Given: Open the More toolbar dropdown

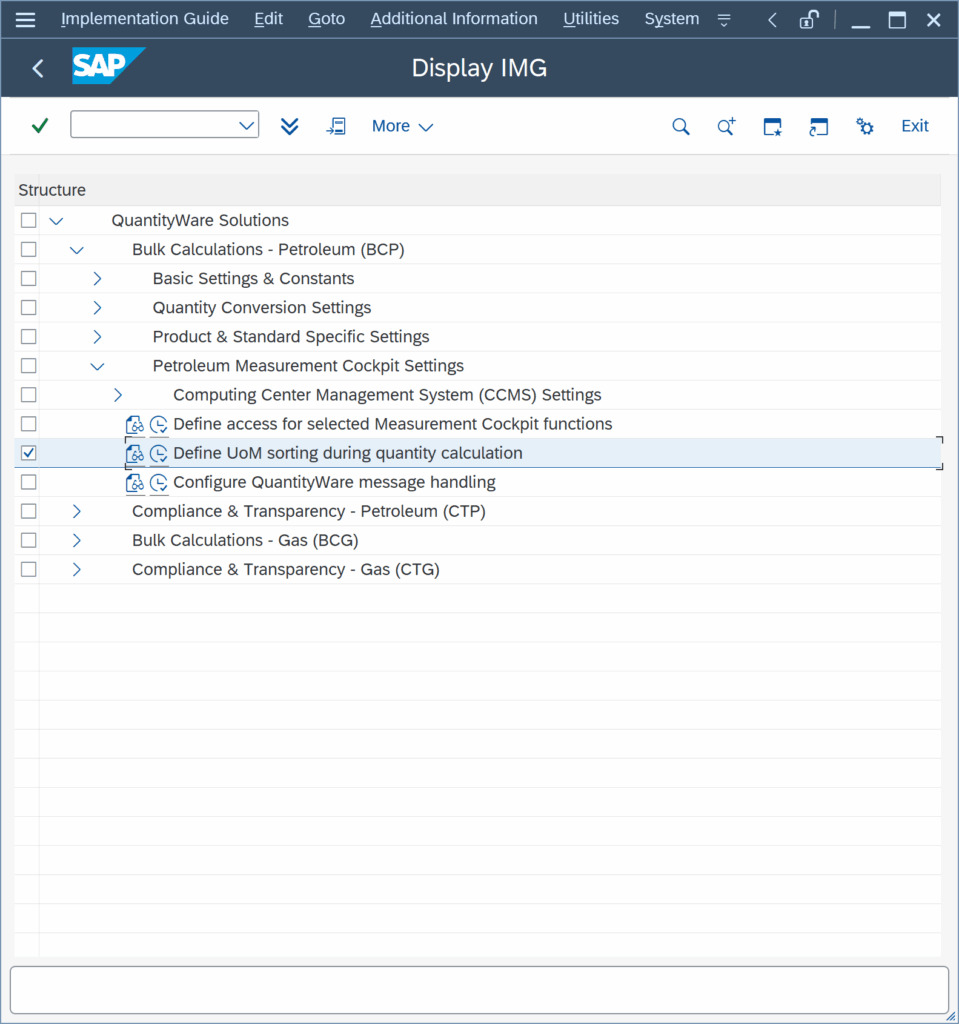Looking at the screenshot, I should point(402,126).
